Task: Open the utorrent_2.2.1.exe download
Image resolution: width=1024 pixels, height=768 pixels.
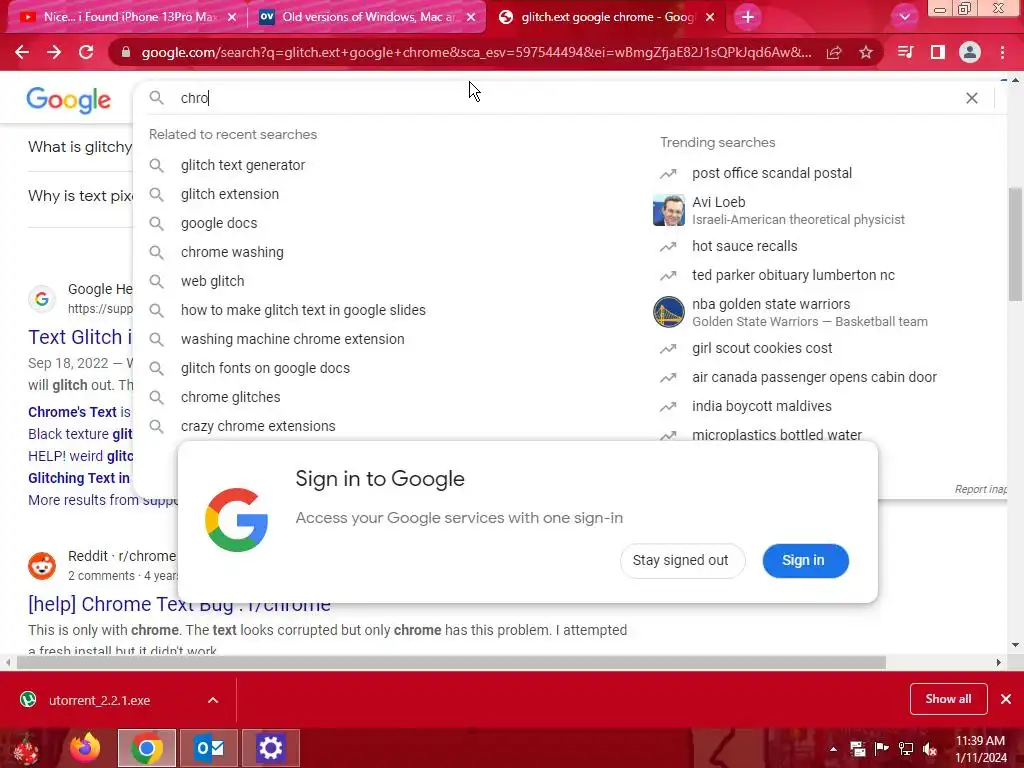Action: tap(99, 700)
